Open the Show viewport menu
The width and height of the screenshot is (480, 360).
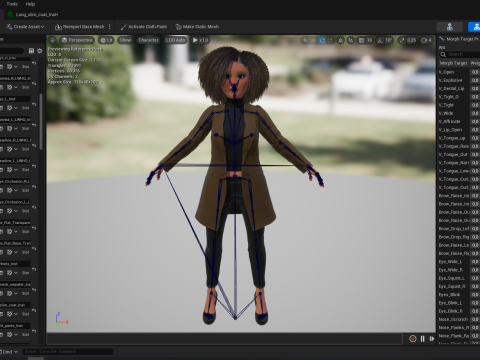click(x=125, y=40)
